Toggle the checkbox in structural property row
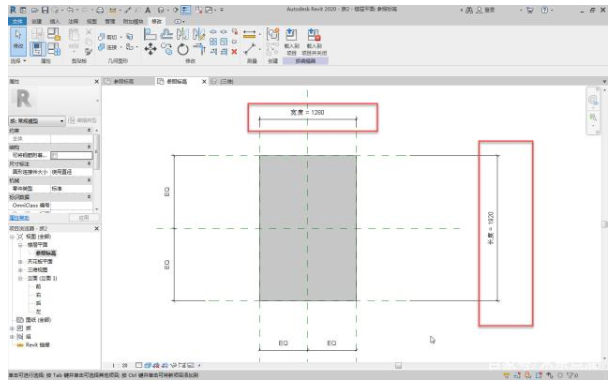This screenshot has width=616, height=383. 55,156
